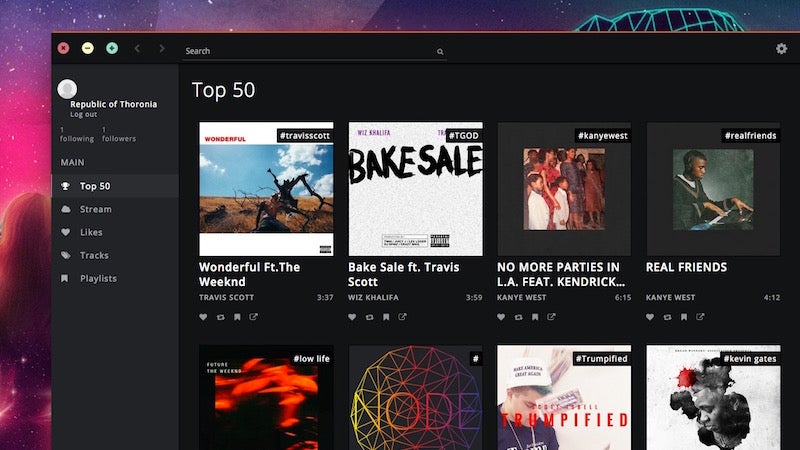
Task: Repost the REAL FRIENDS track
Action: tap(667, 317)
